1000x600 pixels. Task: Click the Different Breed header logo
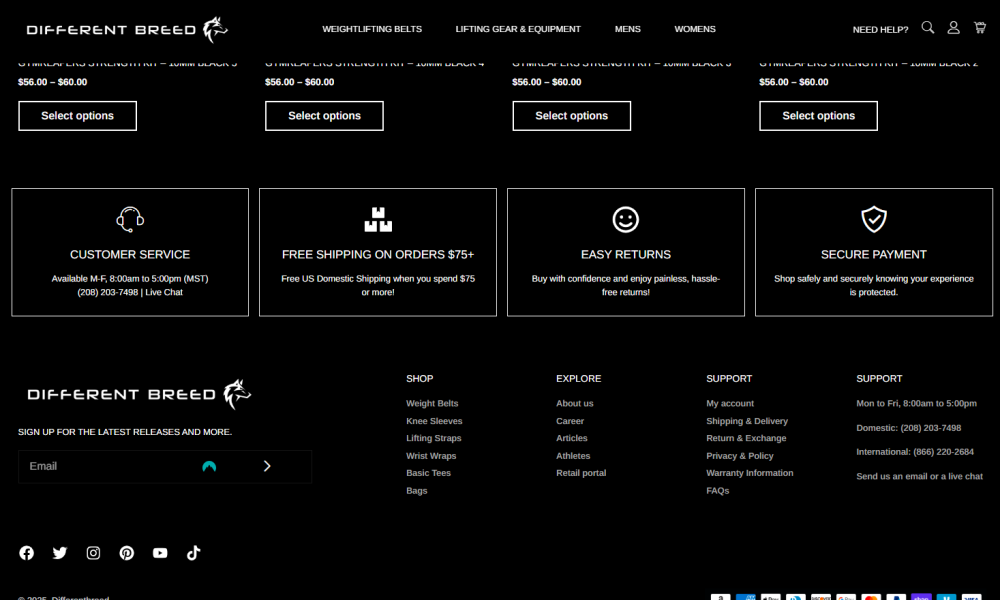coord(127,29)
